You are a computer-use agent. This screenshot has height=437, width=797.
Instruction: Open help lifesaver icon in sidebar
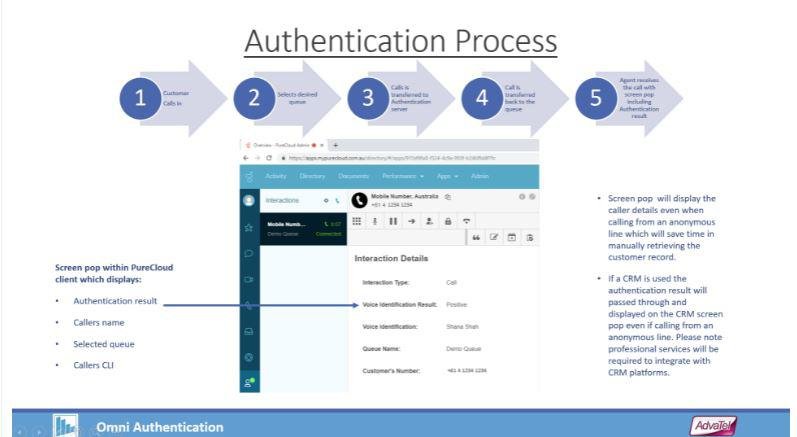pyautogui.click(x=249, y=357)
